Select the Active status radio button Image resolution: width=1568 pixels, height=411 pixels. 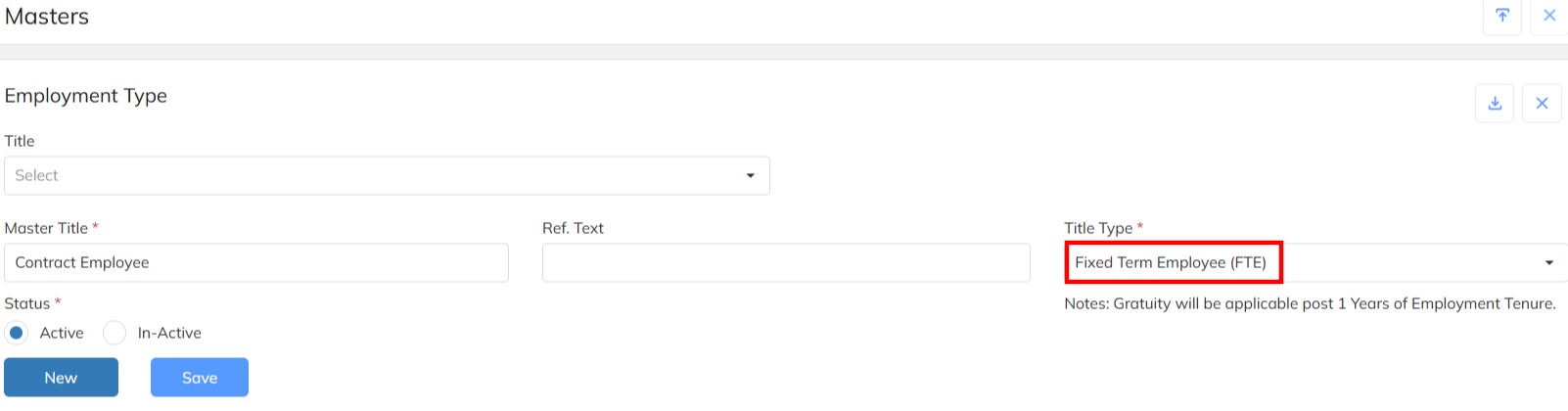(17, 333)
